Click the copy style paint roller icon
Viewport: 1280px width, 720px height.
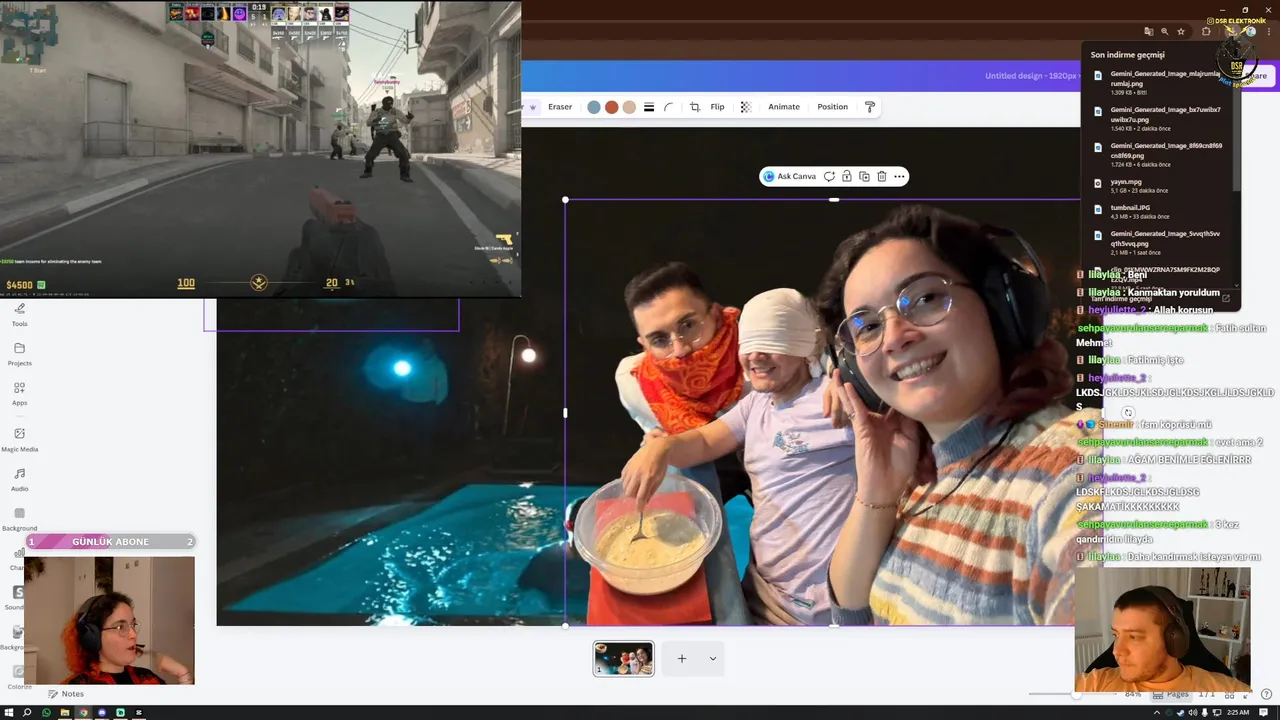point(869,107)
